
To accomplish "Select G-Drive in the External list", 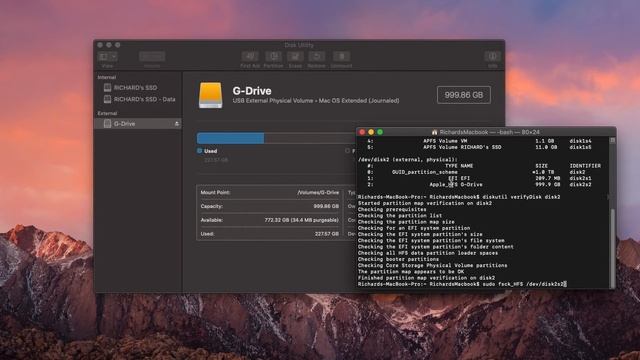I will click(x=138, y=124).
